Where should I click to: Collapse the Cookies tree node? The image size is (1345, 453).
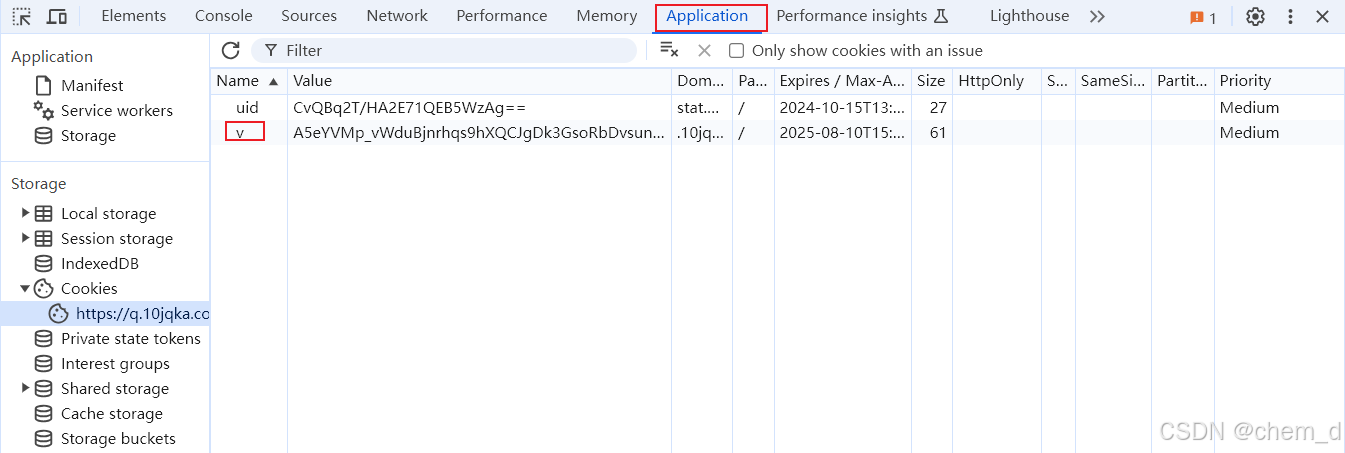[x=26, y=288]
